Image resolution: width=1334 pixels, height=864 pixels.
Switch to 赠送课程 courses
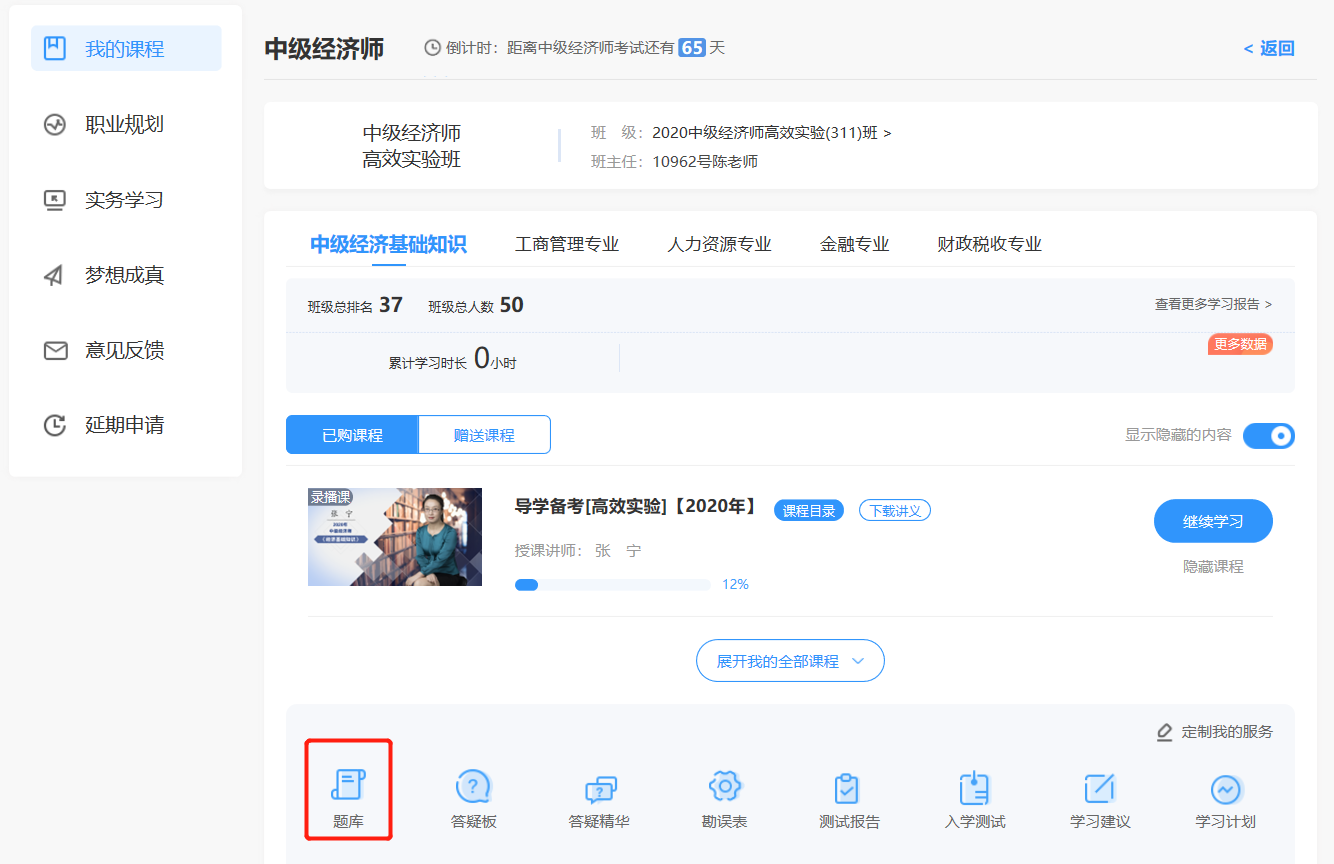(x=484, y=434)
